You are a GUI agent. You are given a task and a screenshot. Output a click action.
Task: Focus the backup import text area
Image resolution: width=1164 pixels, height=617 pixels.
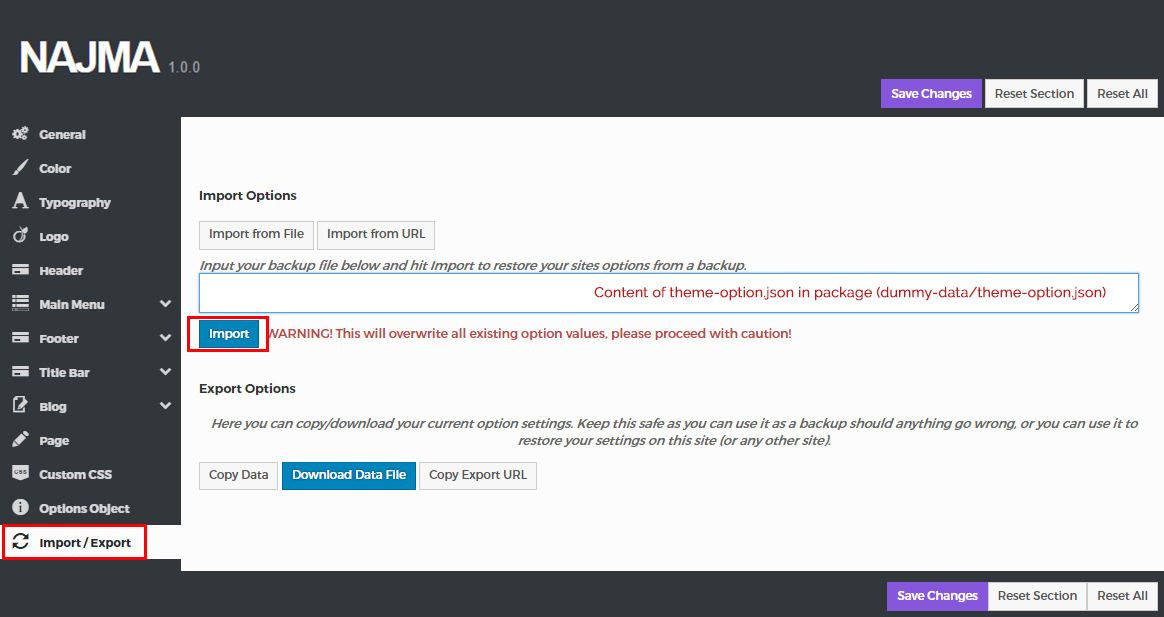pos(668,293)
